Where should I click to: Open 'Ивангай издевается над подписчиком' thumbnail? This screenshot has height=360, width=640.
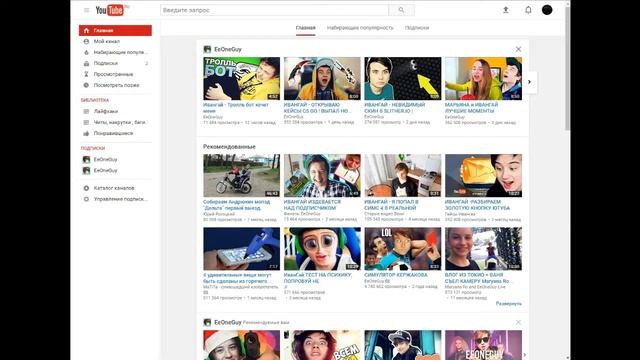click(x=322, y=176)
